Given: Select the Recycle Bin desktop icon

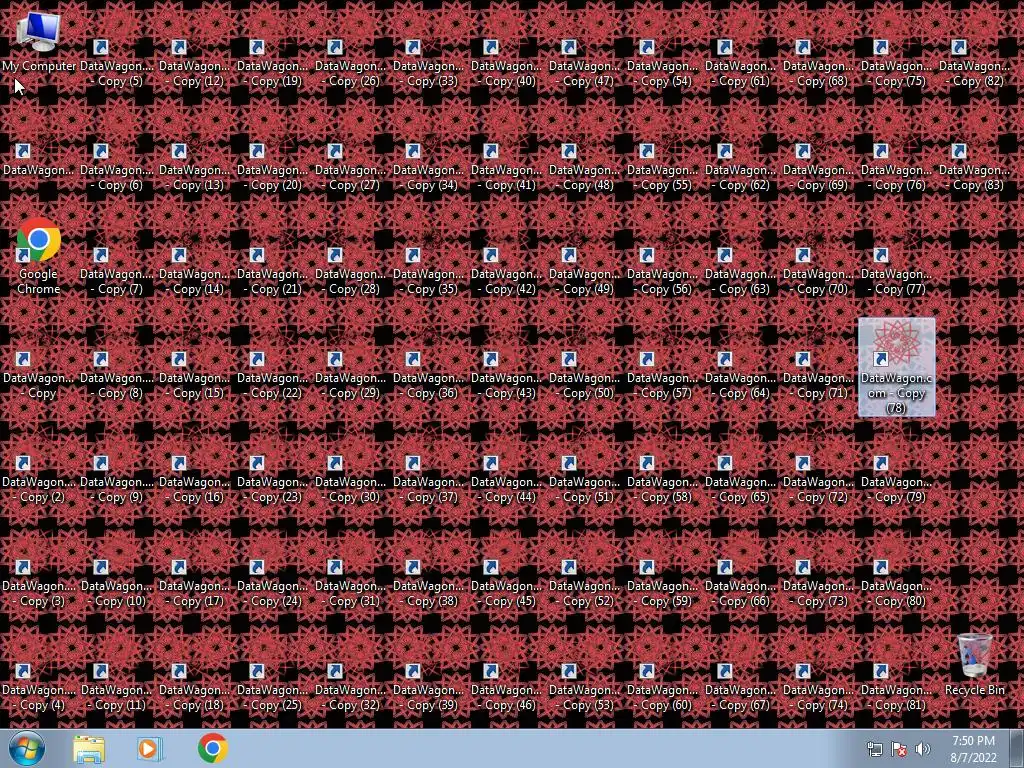Looking at the screenshot, I should [974, 664].
